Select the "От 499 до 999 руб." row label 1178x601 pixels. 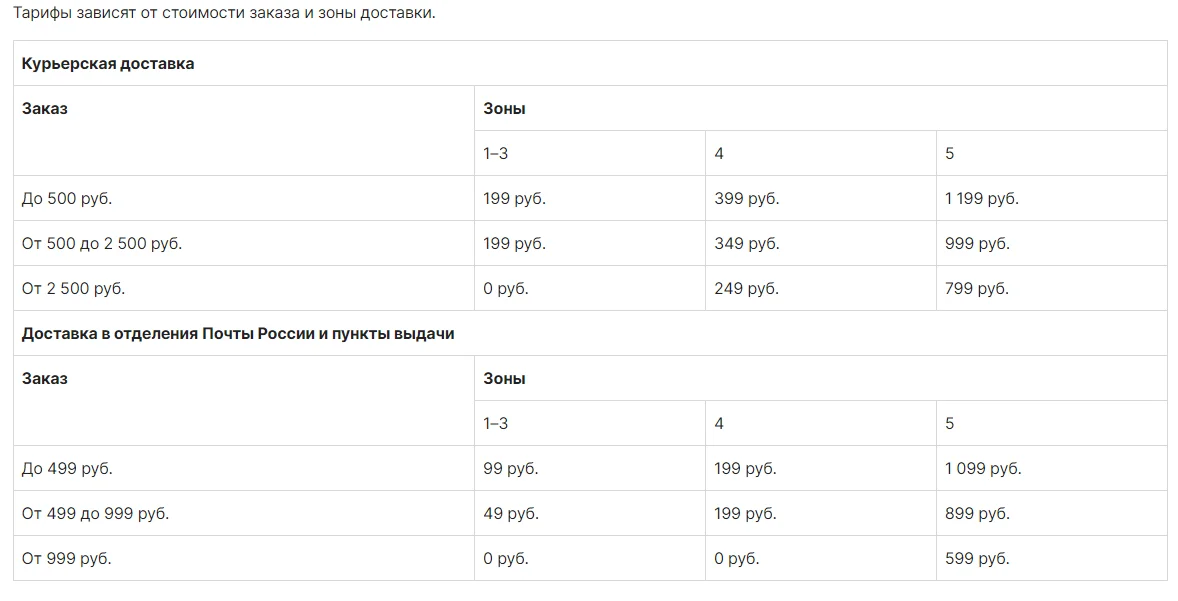pyautogui.click(x=95, y=514)
